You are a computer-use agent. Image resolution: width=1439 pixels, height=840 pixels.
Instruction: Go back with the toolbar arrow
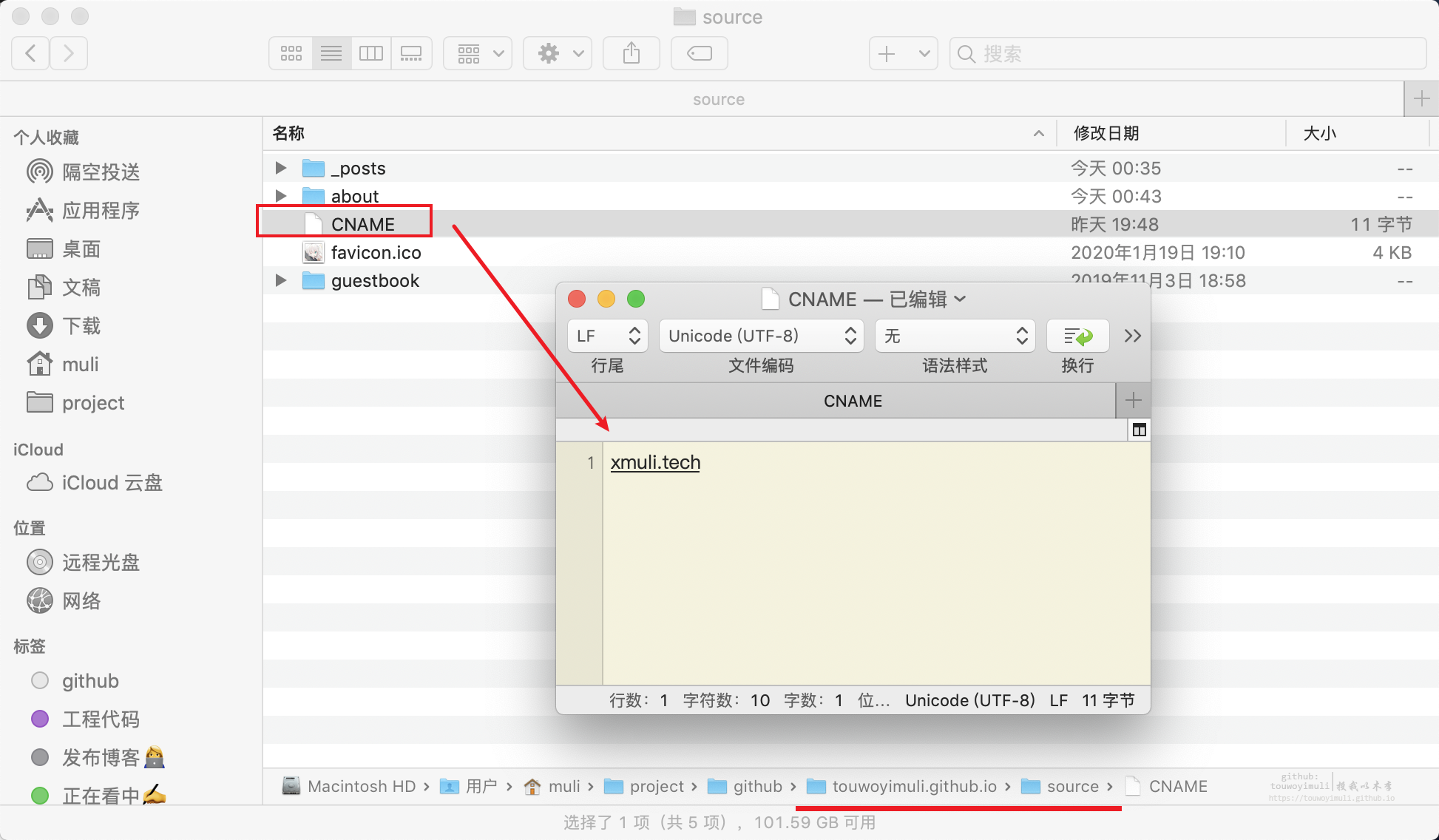point(30,53)
